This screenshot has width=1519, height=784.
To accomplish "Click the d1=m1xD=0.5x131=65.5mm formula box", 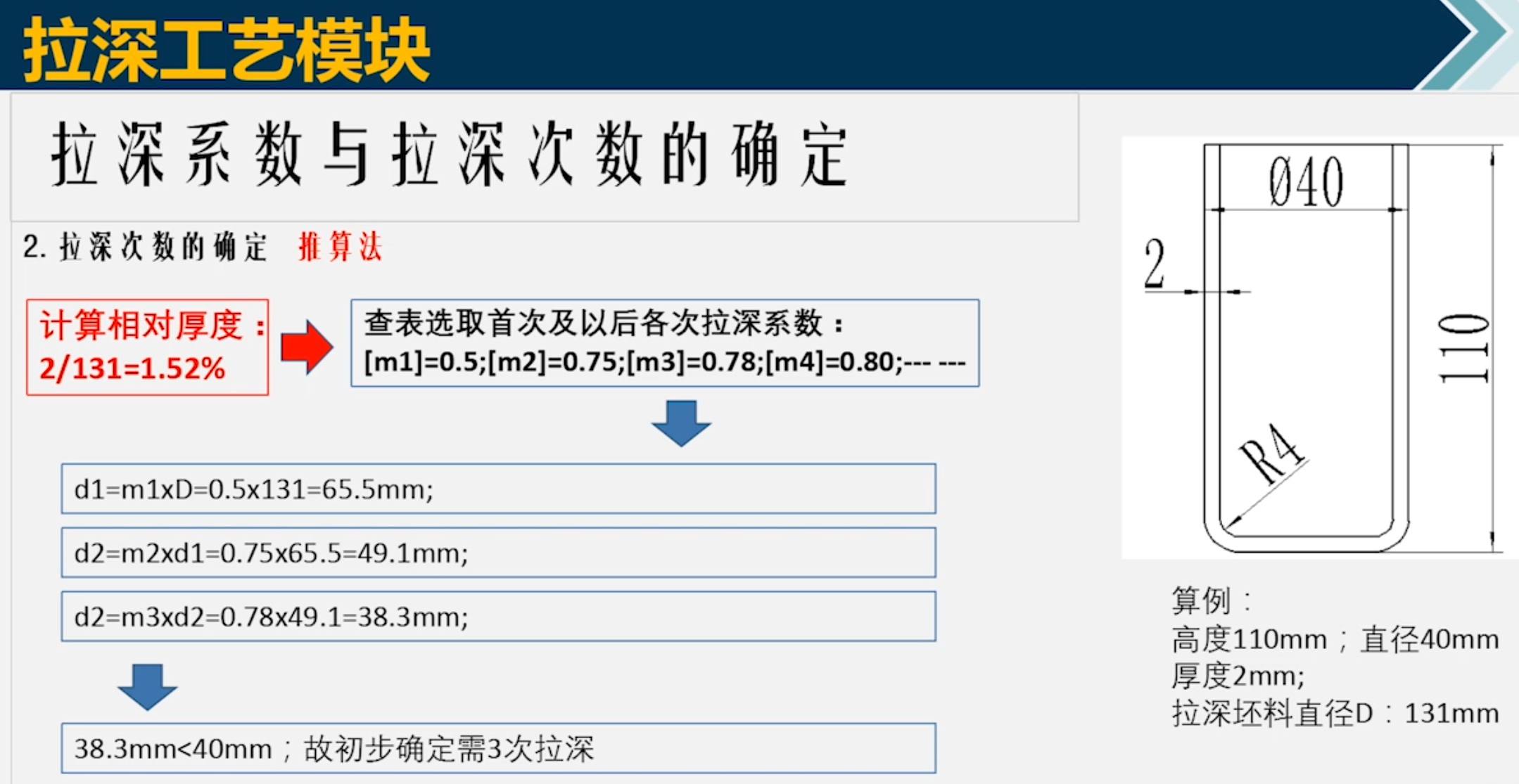I will pyautogui.click(x=497, y=489).
